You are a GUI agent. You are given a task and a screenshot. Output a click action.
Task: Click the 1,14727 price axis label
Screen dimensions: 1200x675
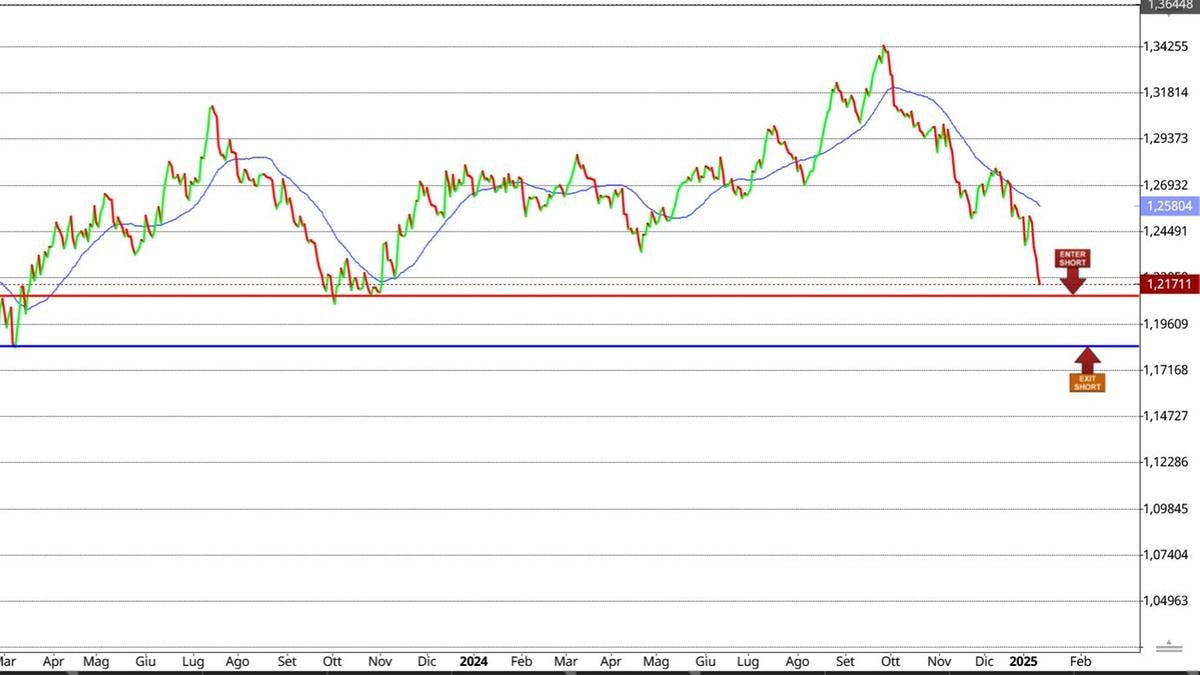1168,416
